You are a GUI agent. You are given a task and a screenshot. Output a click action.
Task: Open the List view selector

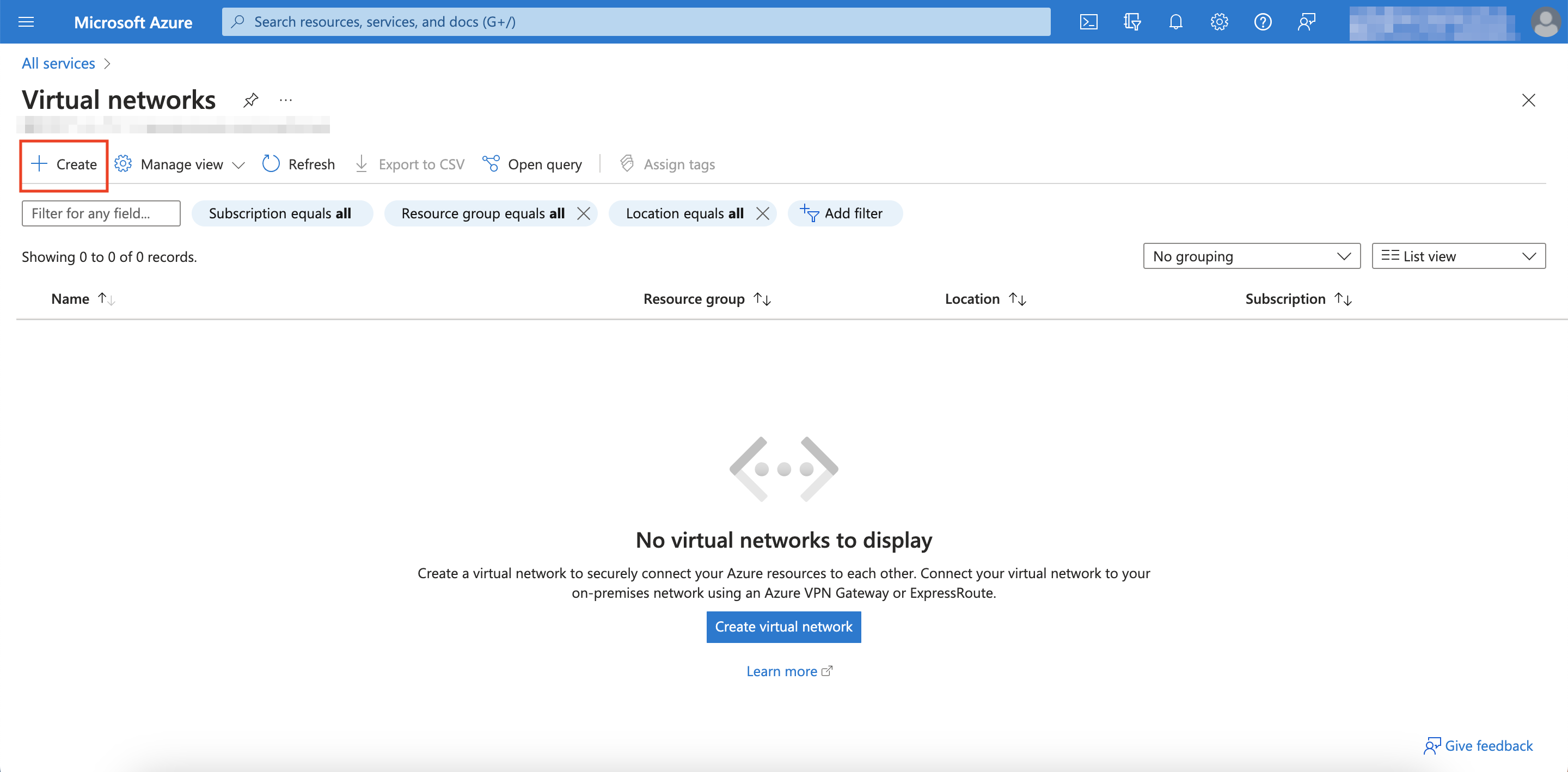coord(1457,256)
